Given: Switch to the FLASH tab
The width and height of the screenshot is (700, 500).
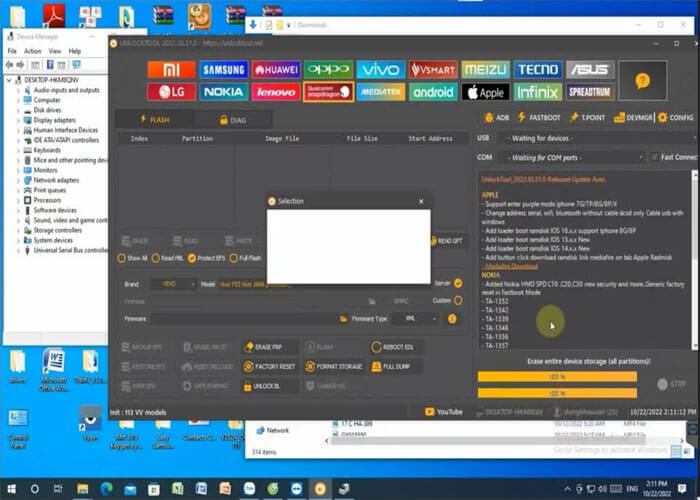Looking at the screenshot, I should point(154,120).
